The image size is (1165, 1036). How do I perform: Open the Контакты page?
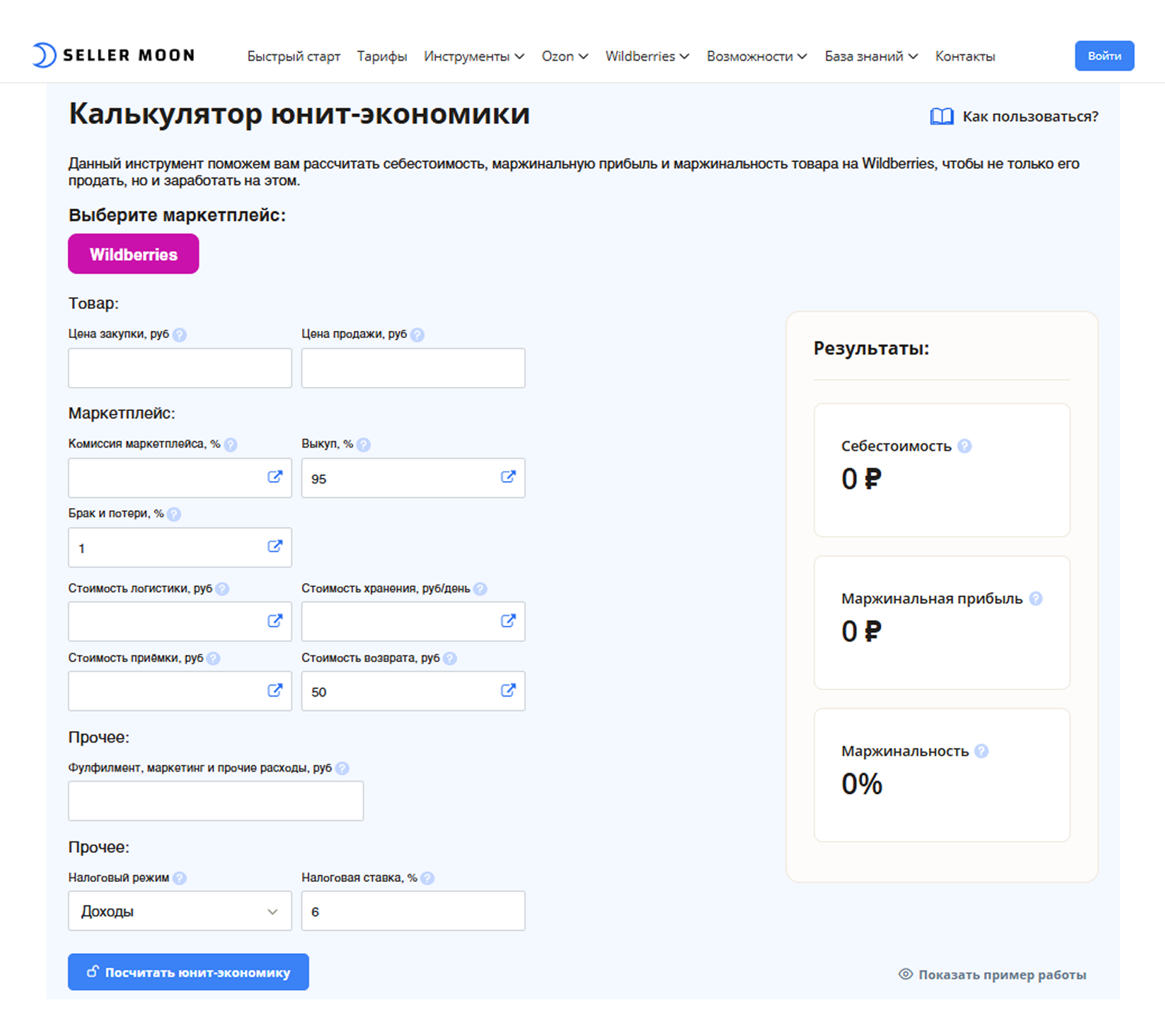(965, 56)
